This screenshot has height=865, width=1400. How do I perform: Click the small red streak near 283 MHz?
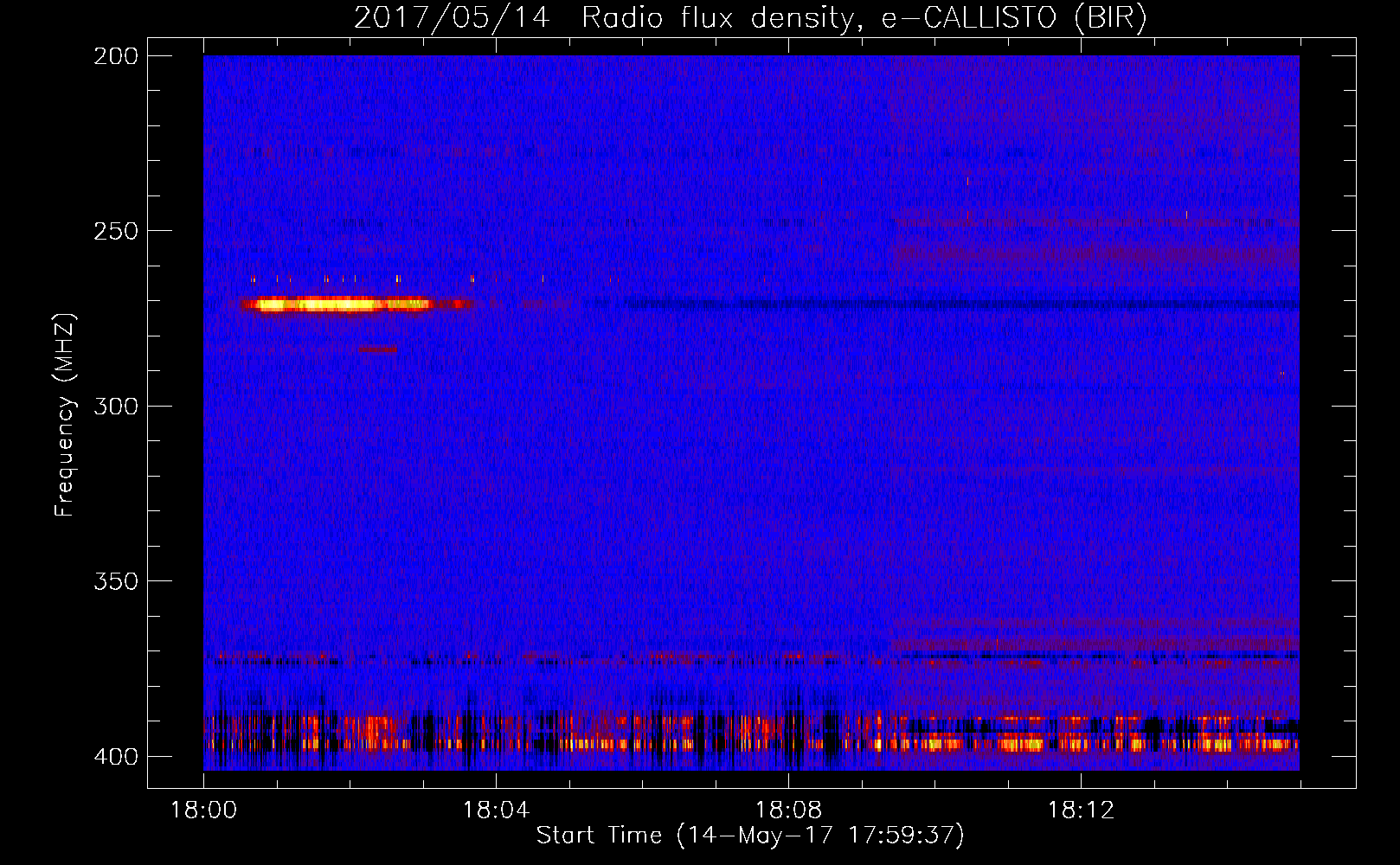[378, 349]
